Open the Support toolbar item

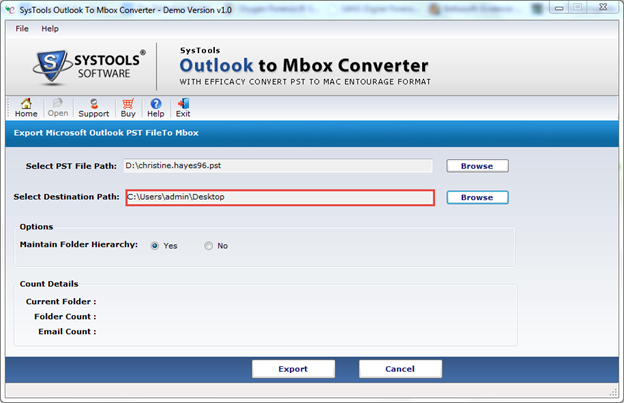click(x=94, y=108)
